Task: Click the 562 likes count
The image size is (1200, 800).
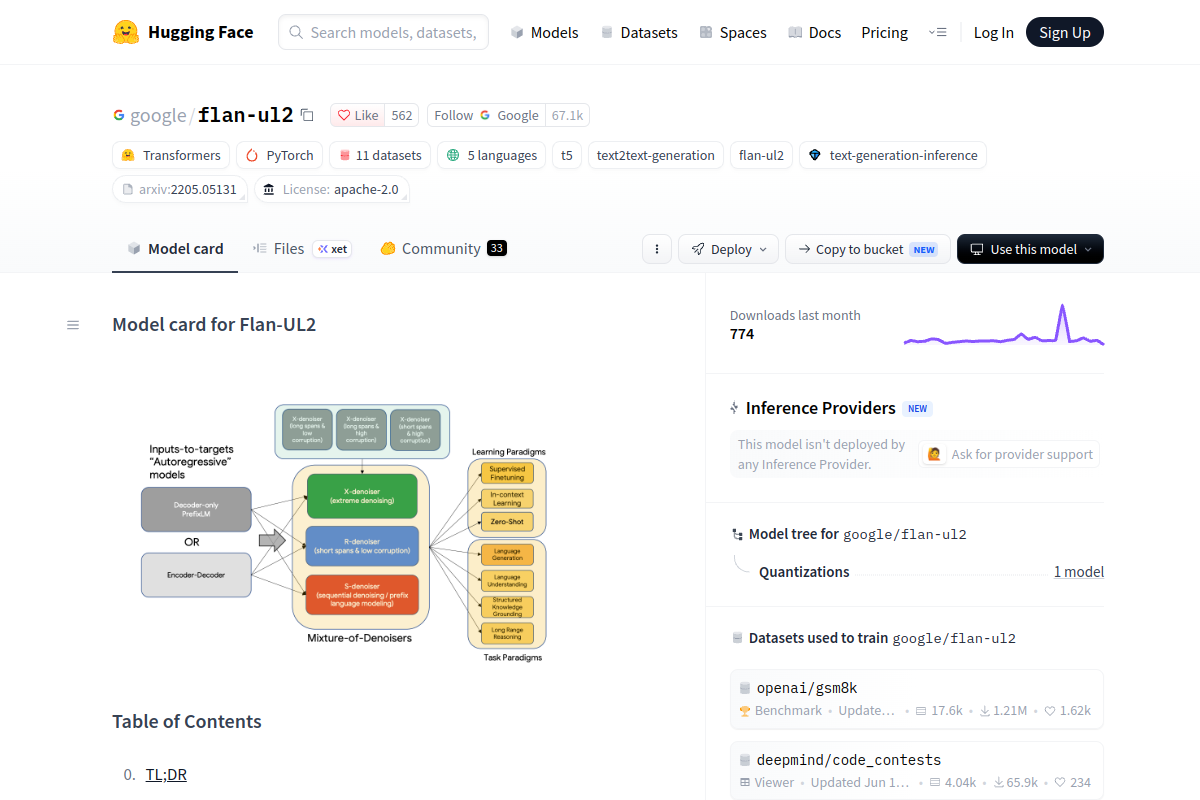Action: tap(402, 115)
